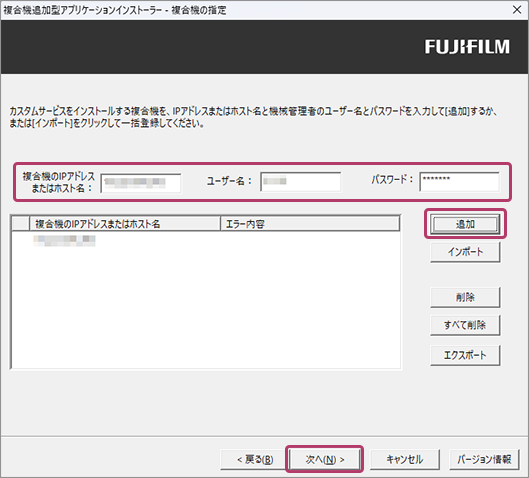Screen dimensions: 529x478
Task: Click the 複合機のIPアドレスまたはホスト名 column header
Action: pyautogui.click(x=125, y=224)
